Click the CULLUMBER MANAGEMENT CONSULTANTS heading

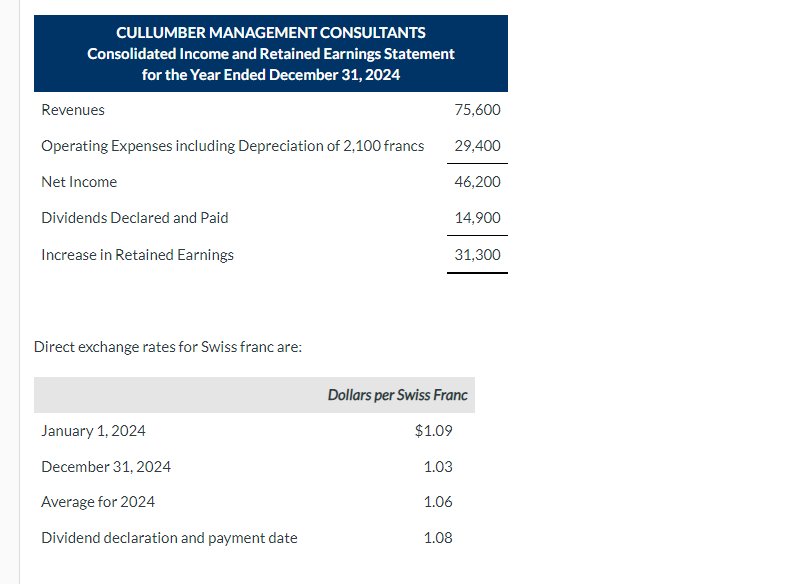click(271, 33)
